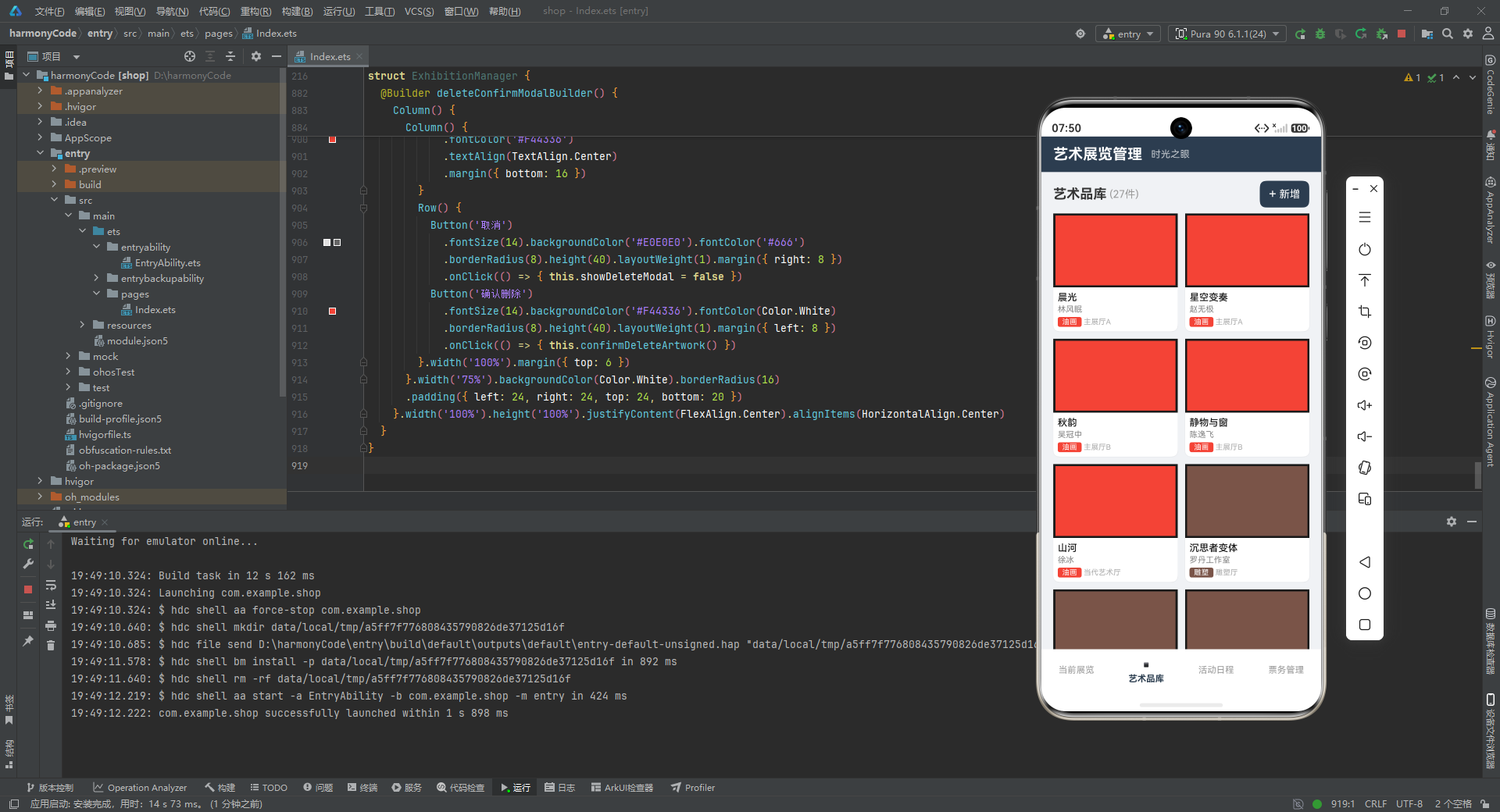This screenshot has height=812, width=1500.
Task: Switch to the Profiler tool tab
Action: tap(693, 788)
